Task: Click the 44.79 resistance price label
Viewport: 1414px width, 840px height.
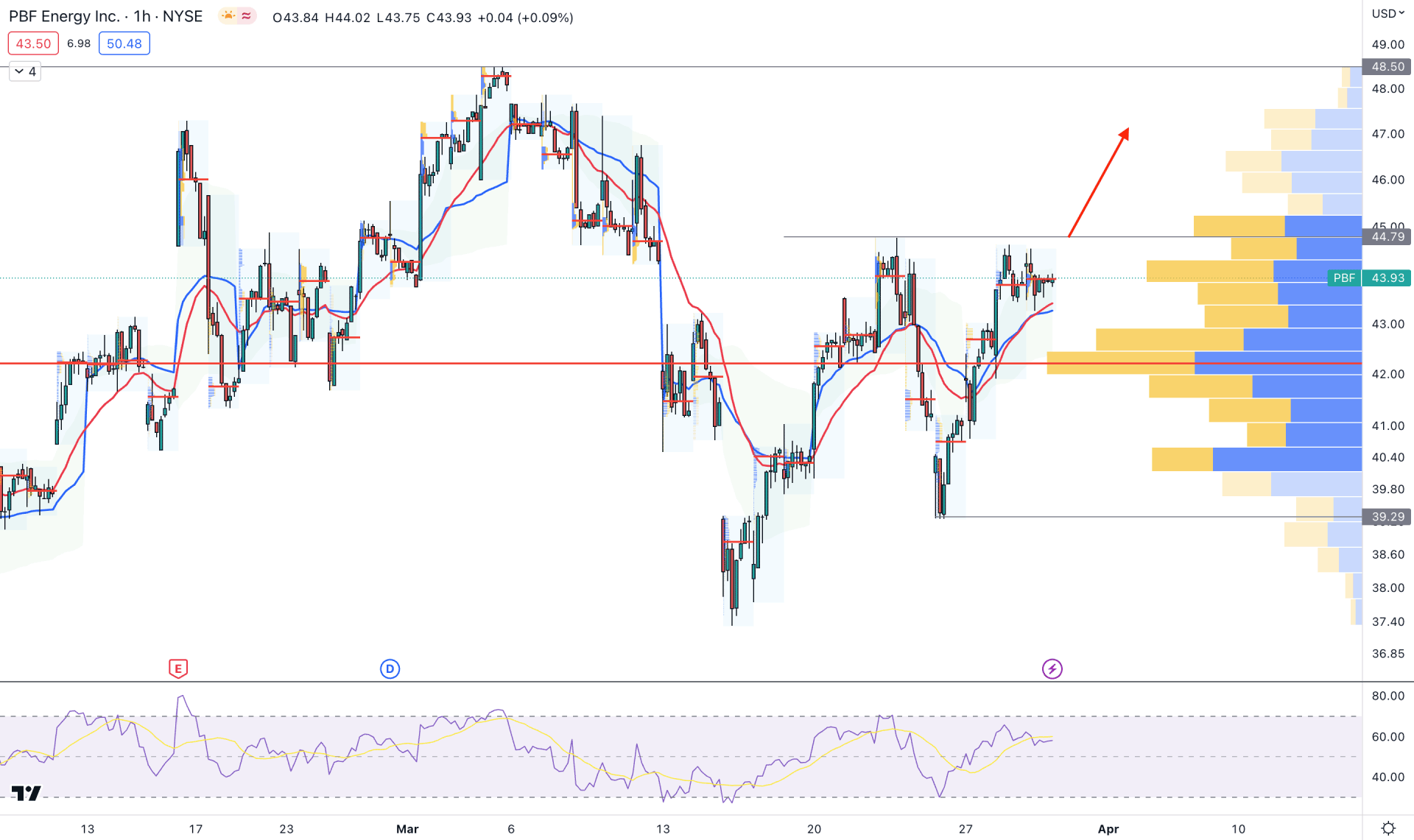Action: pyautogui.click(x=1387, y=236)
